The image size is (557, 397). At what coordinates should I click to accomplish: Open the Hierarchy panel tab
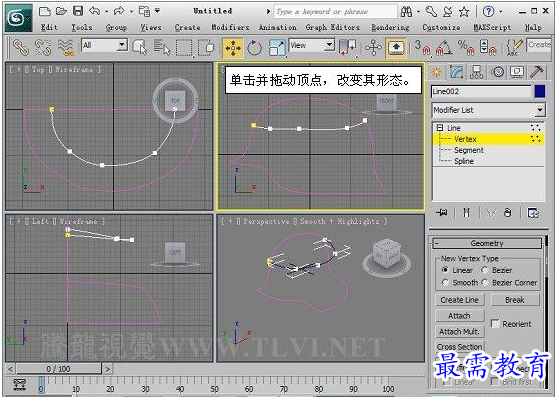point(476,72)
